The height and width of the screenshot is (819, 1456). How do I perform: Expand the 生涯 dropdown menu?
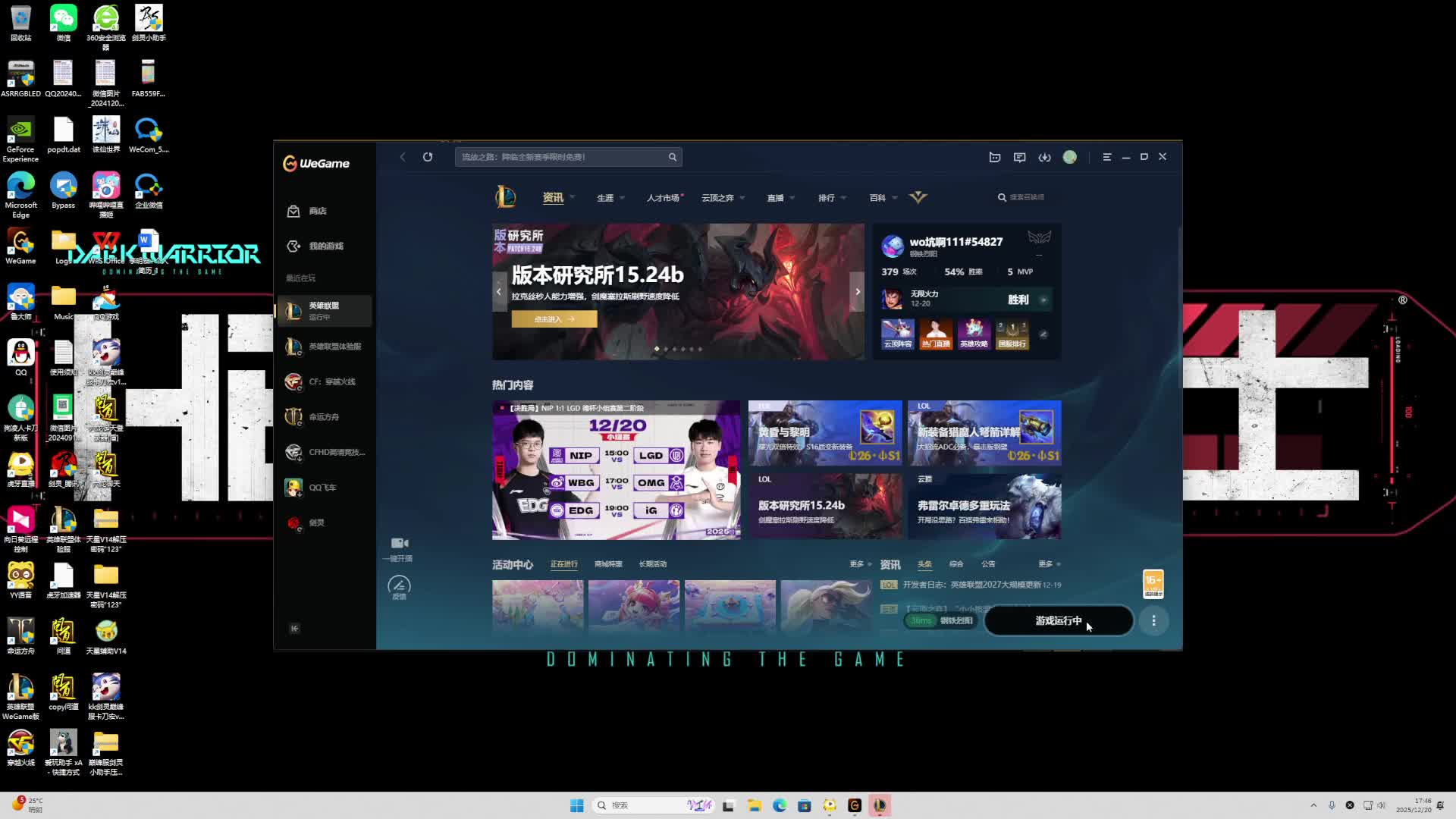pyautogui.click(x=610, y=198)
